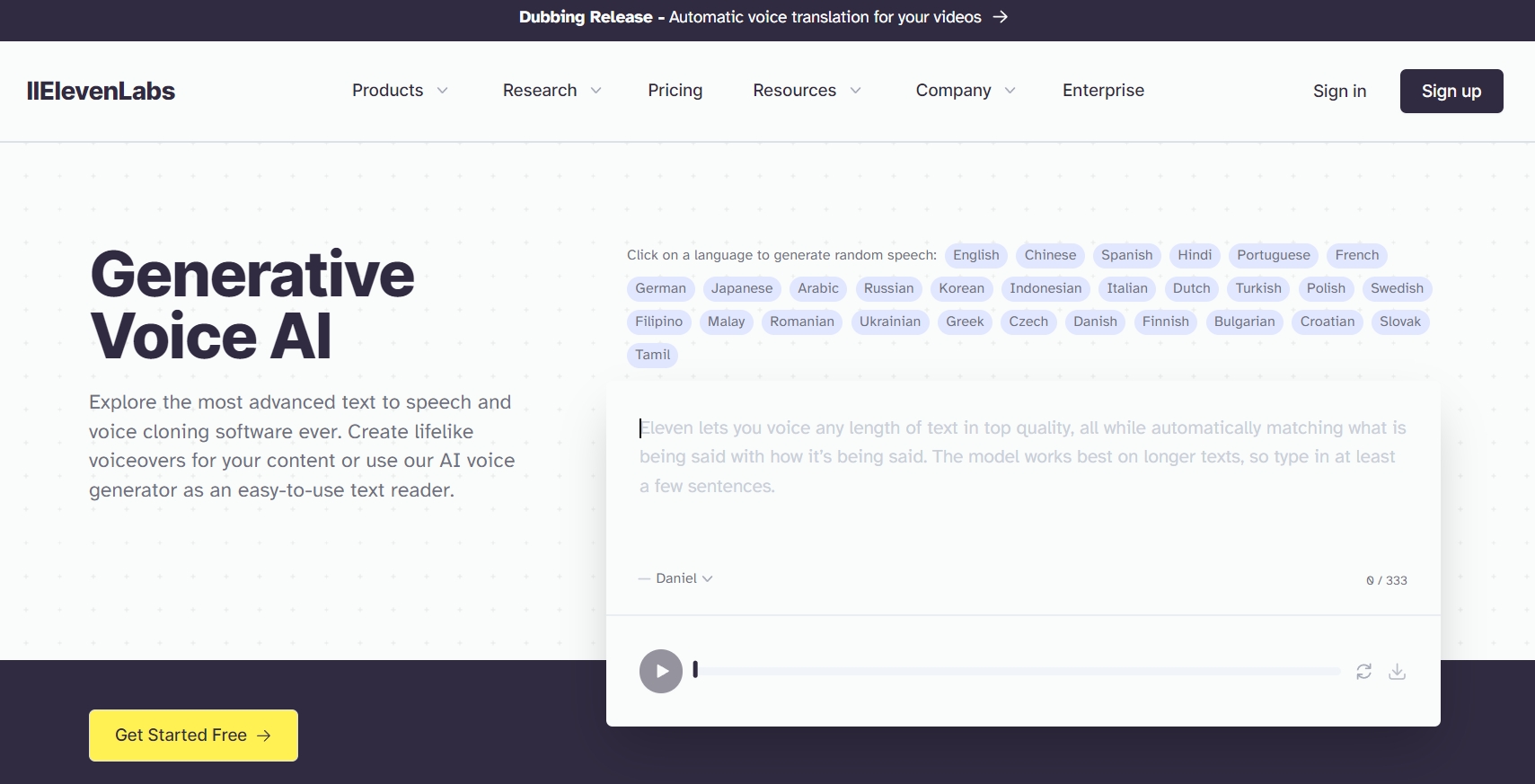Click the Sign up button

pos(1451,91)
